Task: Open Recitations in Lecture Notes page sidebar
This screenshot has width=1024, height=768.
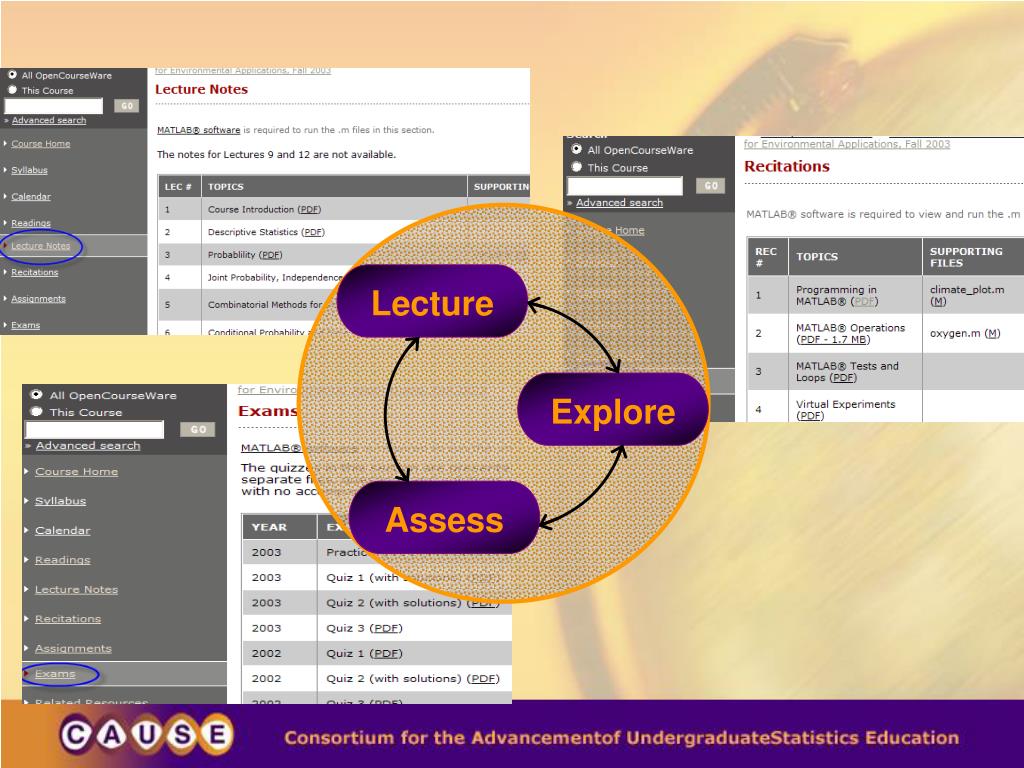Action: (x=35, y=272)
